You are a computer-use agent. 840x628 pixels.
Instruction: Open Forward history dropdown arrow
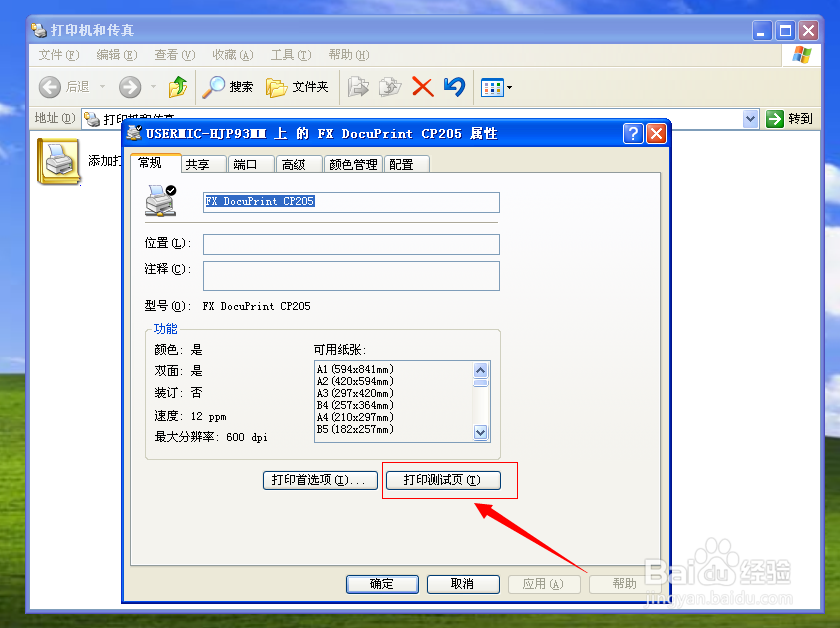coord(153,87)
